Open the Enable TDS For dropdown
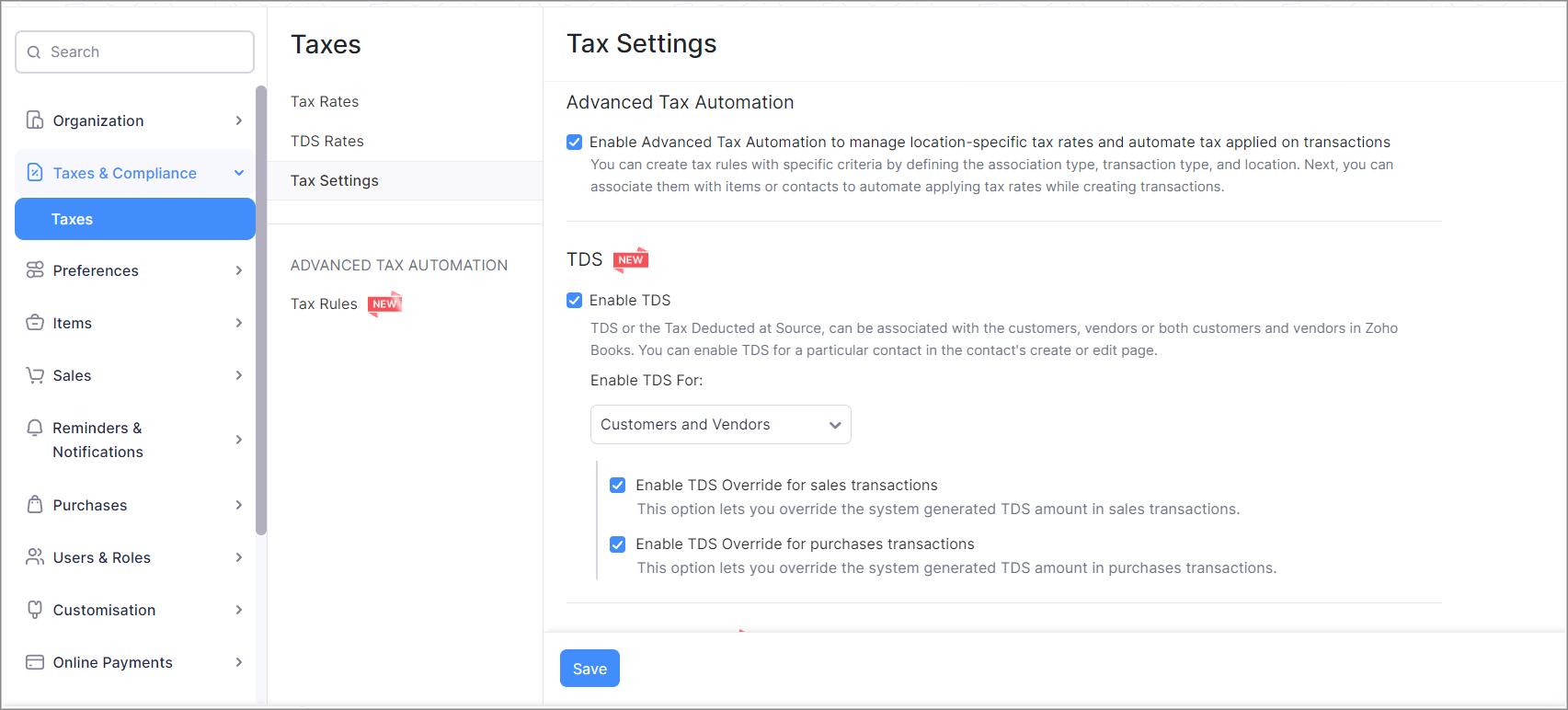 click(x=720, y=425)
